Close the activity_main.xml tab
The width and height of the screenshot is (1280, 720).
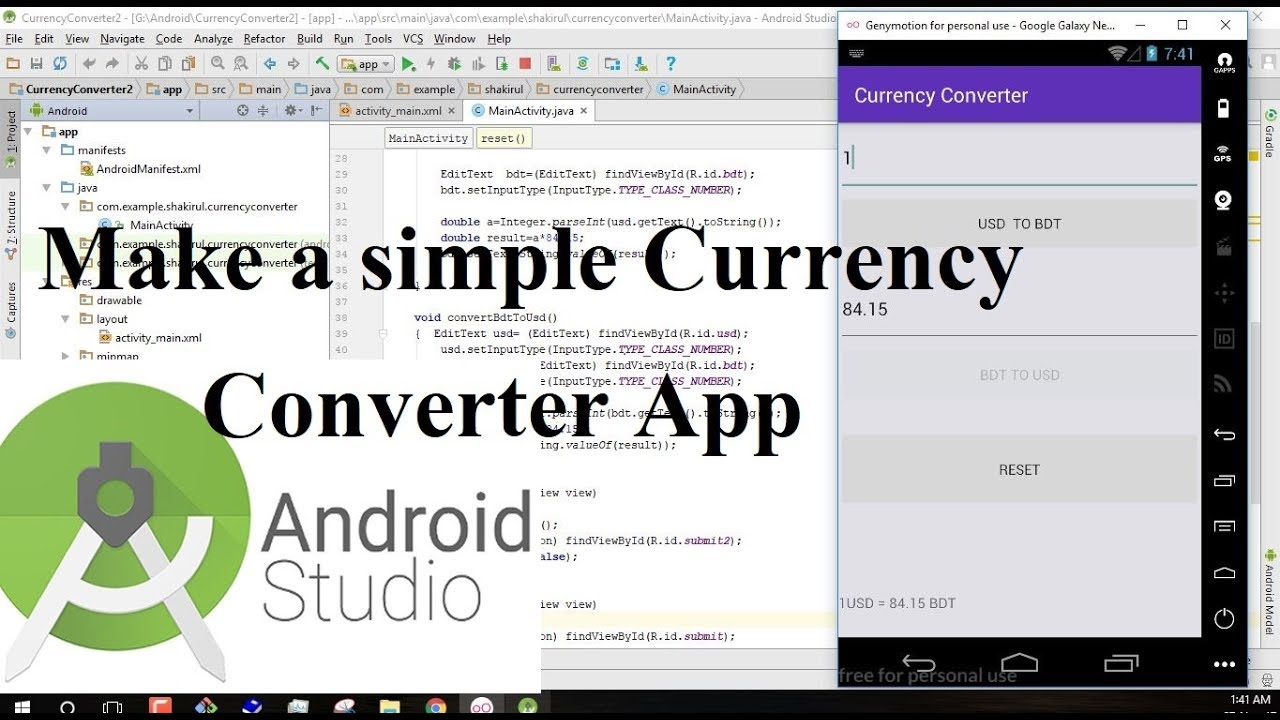click(x=451, y=111)
